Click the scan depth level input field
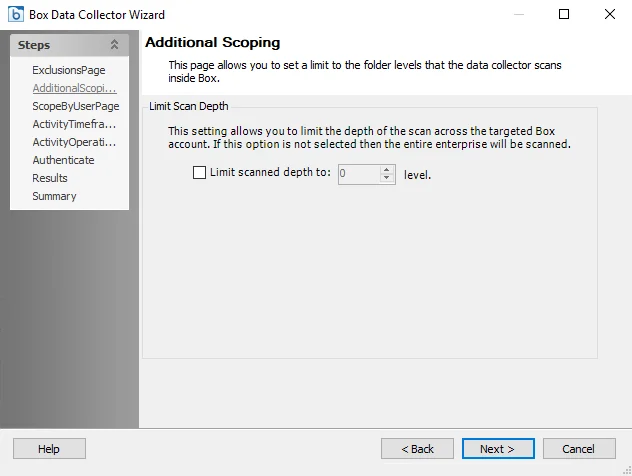The height and width of the screenshot is (476, 632). (x=359, y=174)
